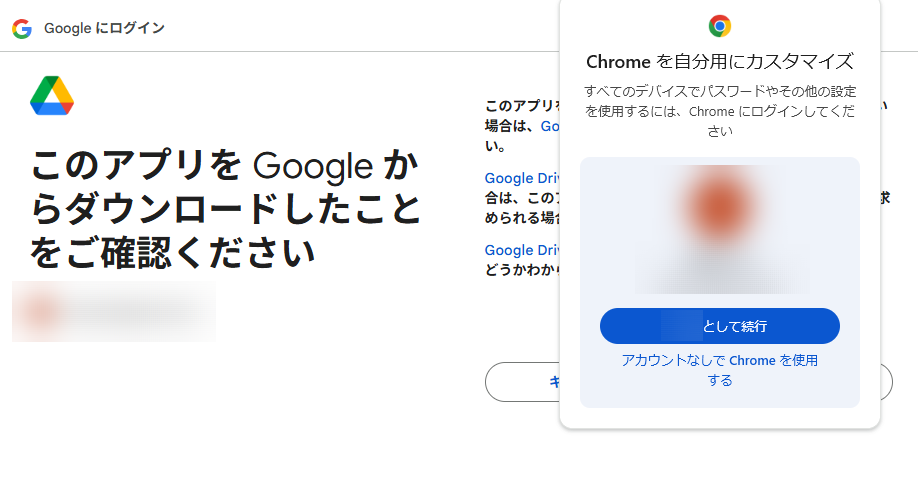This screenshot has width=918, height=487.
Task: Click the blurred profile picture in Chrome popup
Action: point(719,205)
